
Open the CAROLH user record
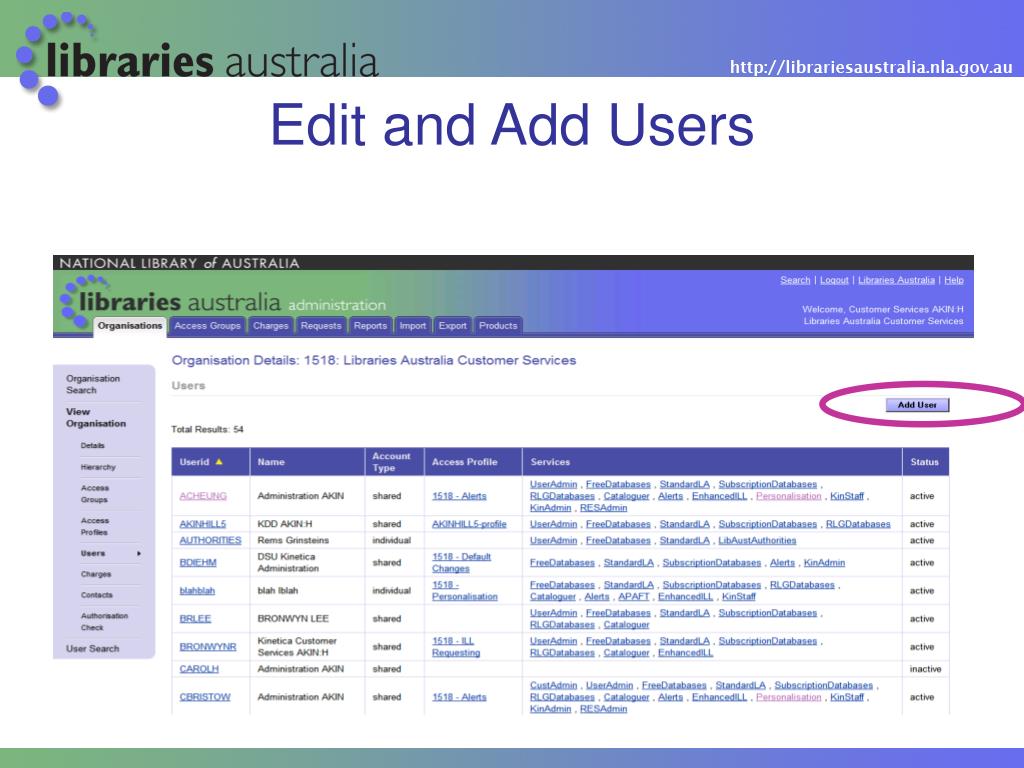coord(199,669)
